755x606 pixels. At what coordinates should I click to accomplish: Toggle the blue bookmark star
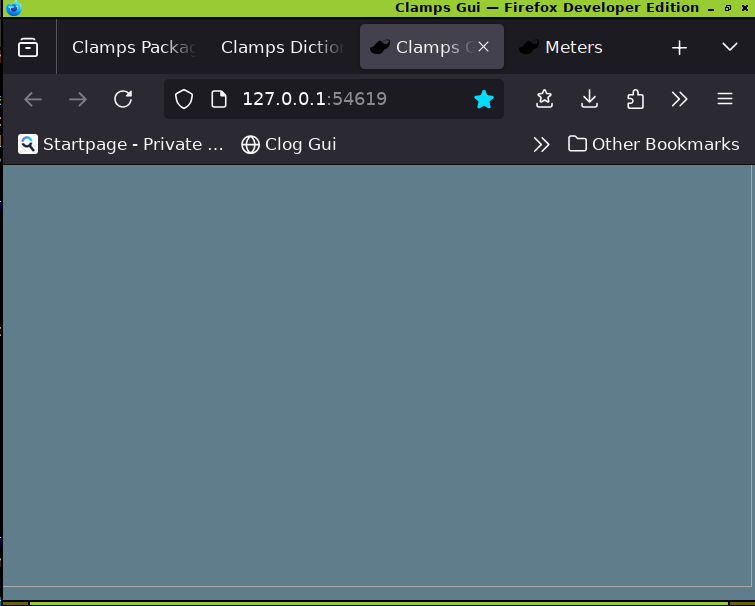(x=484, y=99)
